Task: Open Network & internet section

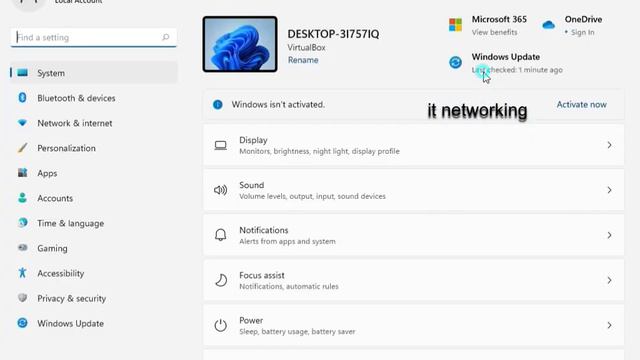Action: [x=94, y=123]
